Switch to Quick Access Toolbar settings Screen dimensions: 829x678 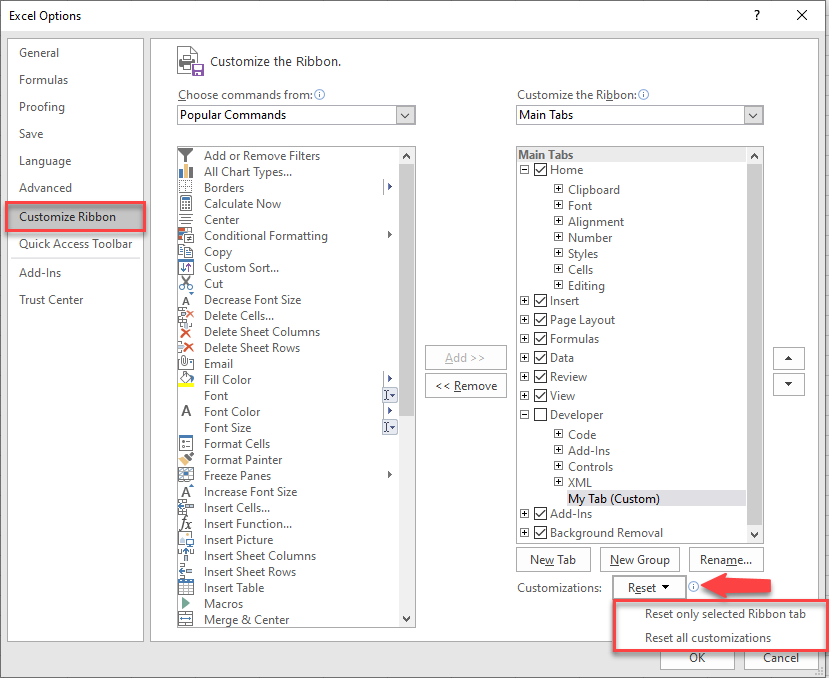click(76, 244)
